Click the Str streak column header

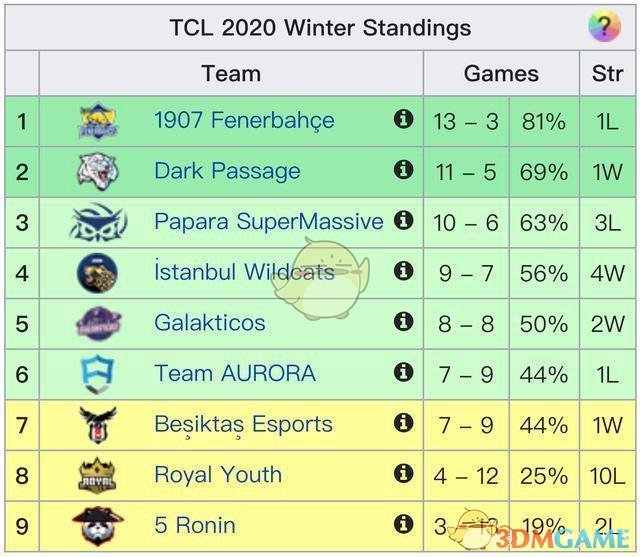[607, 74]
